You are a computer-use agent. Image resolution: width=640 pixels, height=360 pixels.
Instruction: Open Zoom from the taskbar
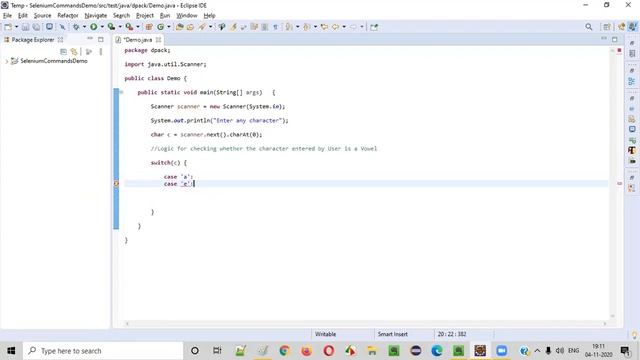coord(502,351)
